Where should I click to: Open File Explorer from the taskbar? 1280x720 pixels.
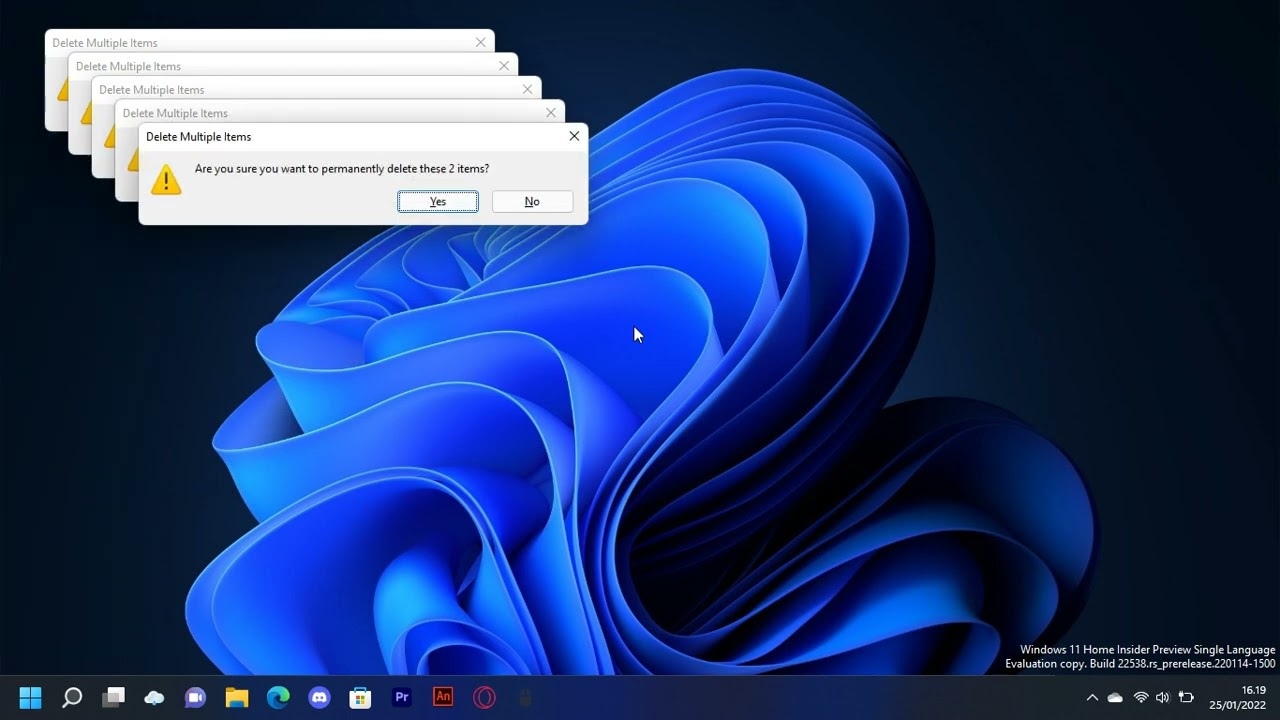[x=237, y=697]
